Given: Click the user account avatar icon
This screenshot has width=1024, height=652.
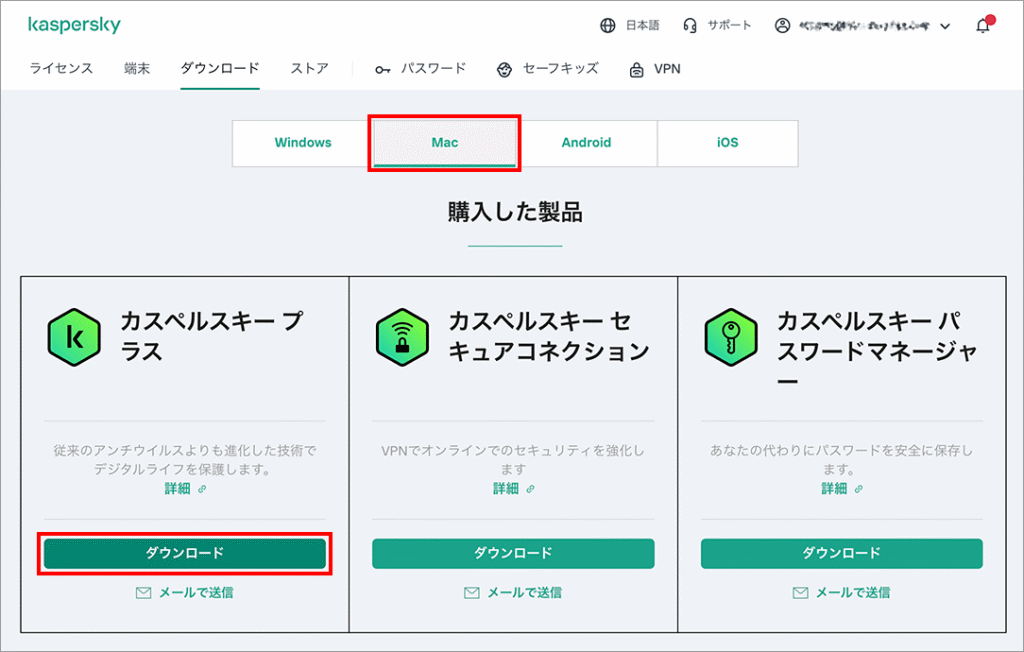Looking at the screenshot, I should [782, 25].
